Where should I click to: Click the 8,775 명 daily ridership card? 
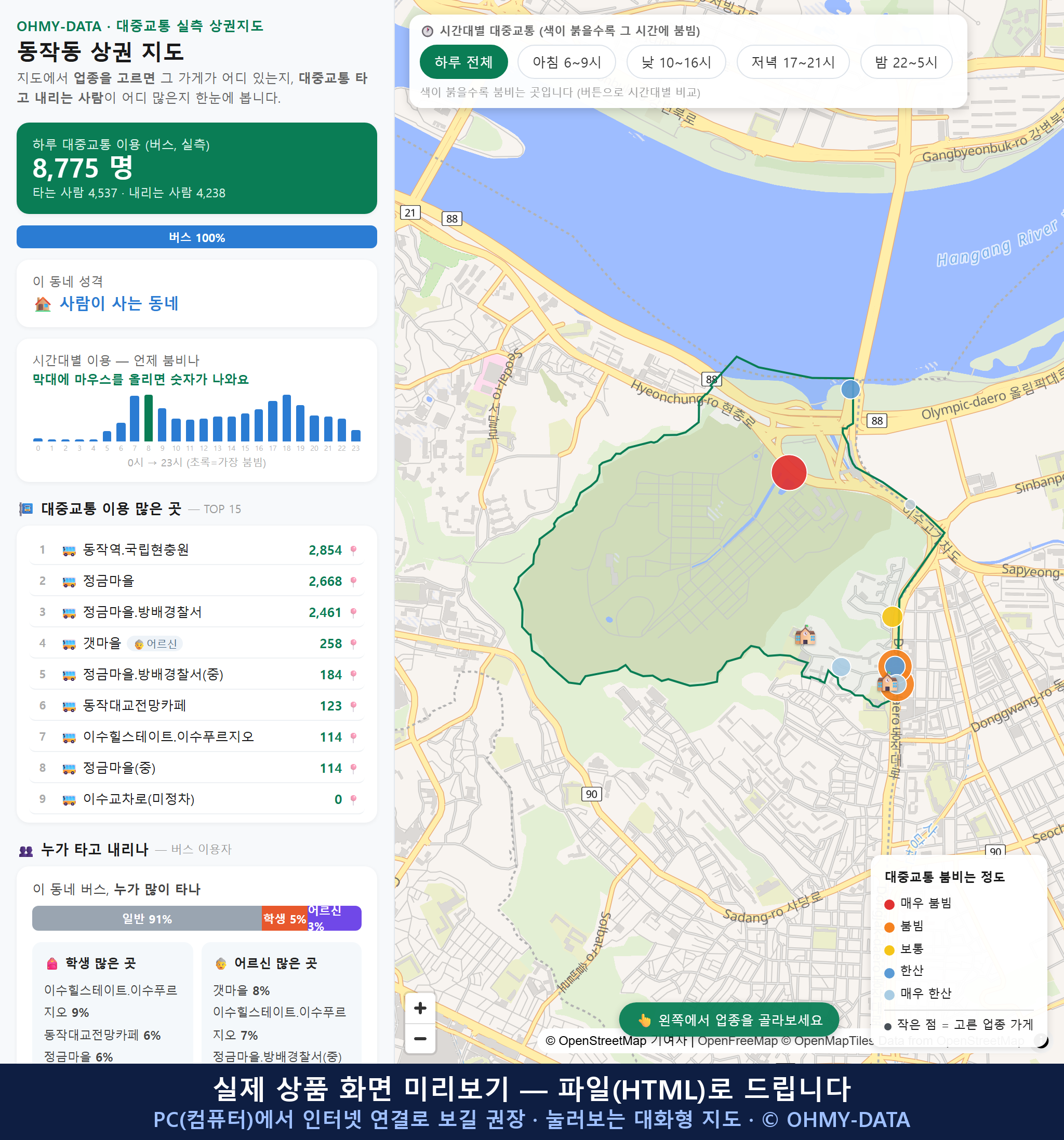[x=197, y=168]
